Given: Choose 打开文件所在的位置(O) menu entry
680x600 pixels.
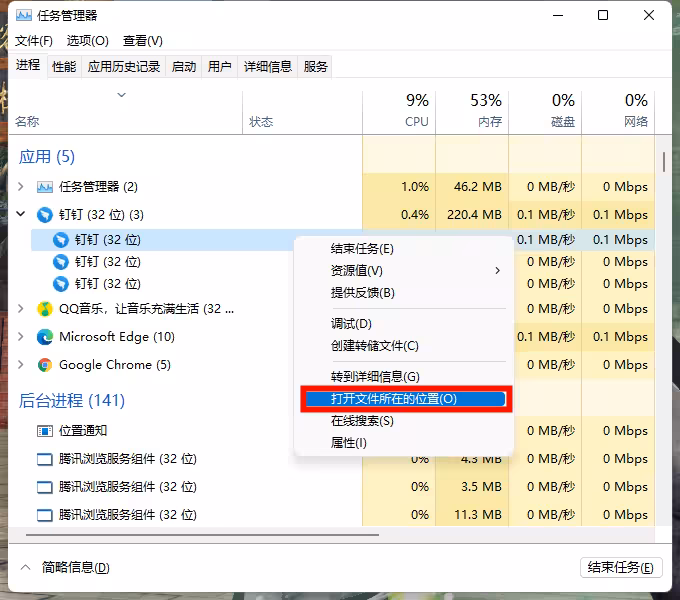Looking at the screenshot, I should point(405,399).
